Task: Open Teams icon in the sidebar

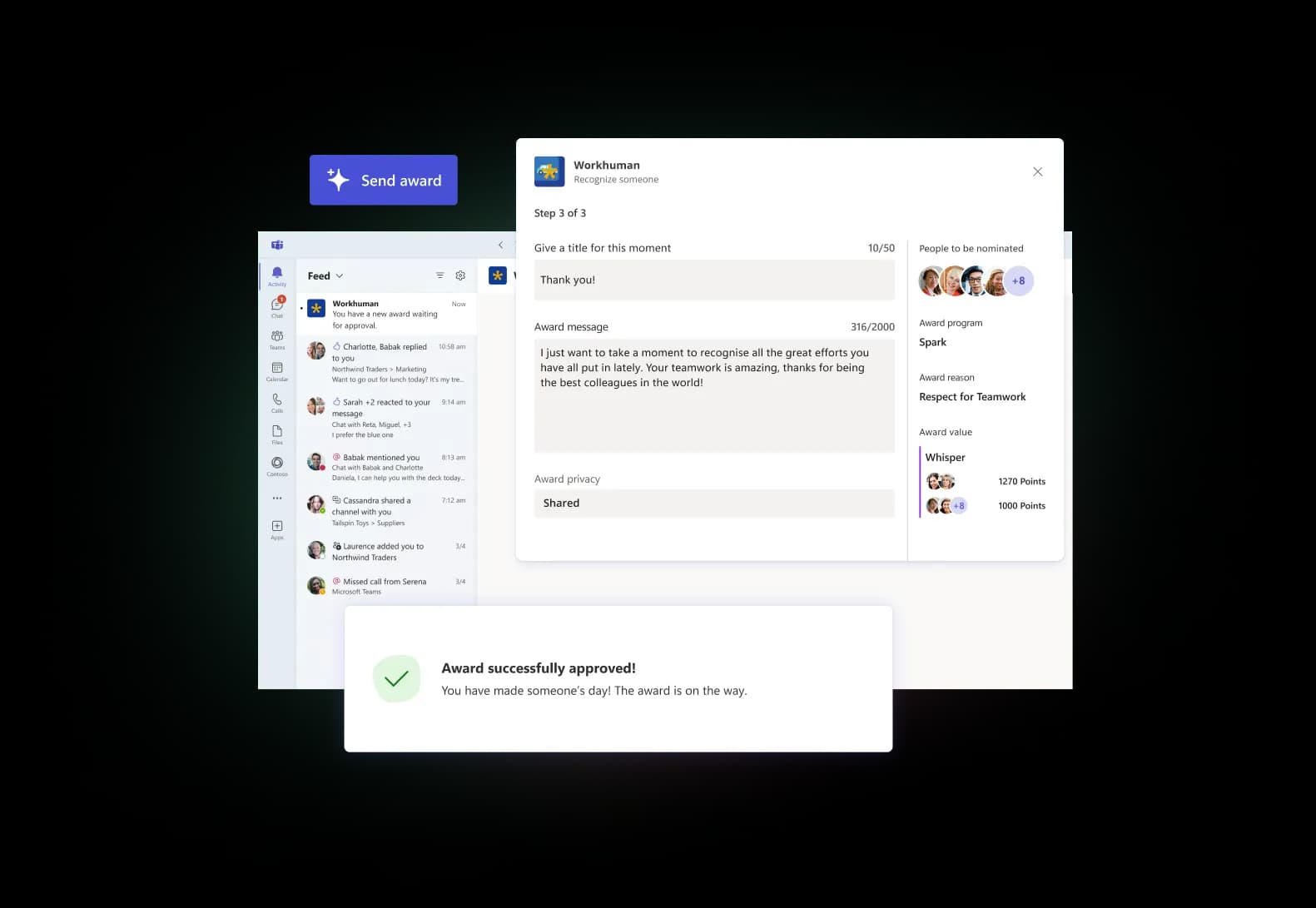Action: point(277,340)
